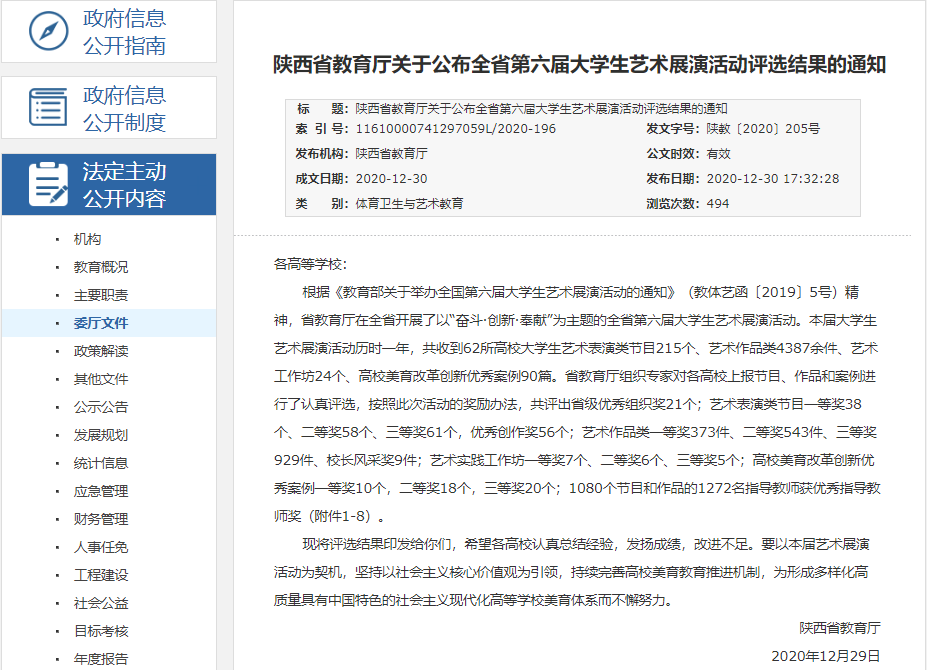Go to 教育概况 sidebar item
The height and width of the screenshot is (670, 927).
pos(101,267)
